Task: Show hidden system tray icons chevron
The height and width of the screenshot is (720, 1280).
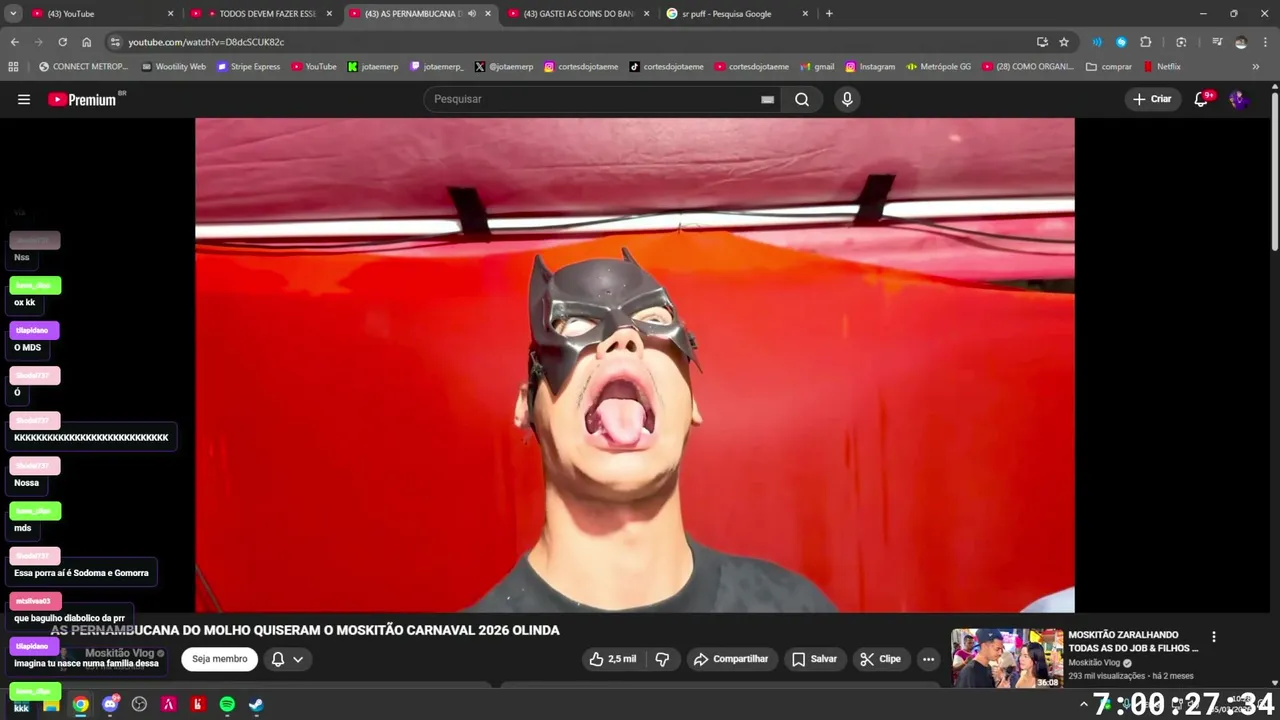Action: click(x=1083, y=704)
